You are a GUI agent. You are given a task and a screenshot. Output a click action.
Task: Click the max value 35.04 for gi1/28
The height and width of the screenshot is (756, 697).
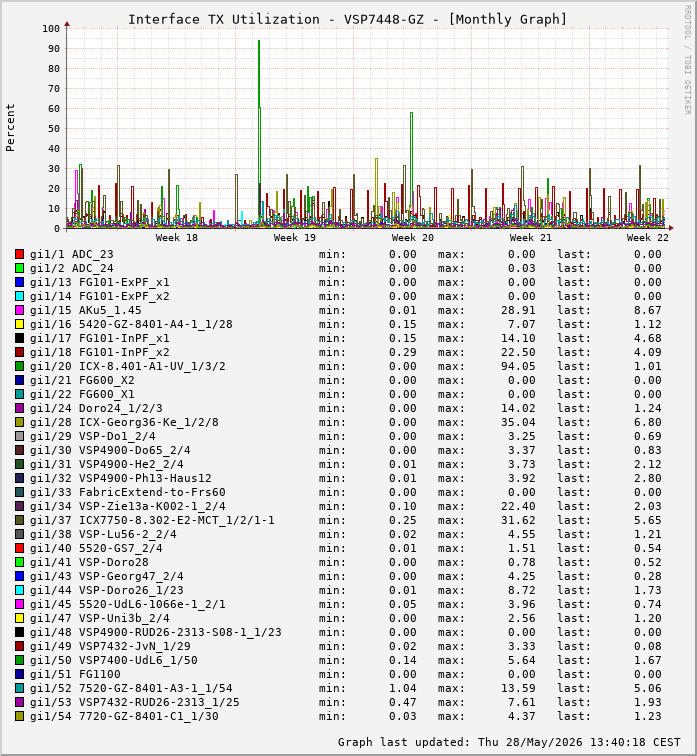(518, 422)
